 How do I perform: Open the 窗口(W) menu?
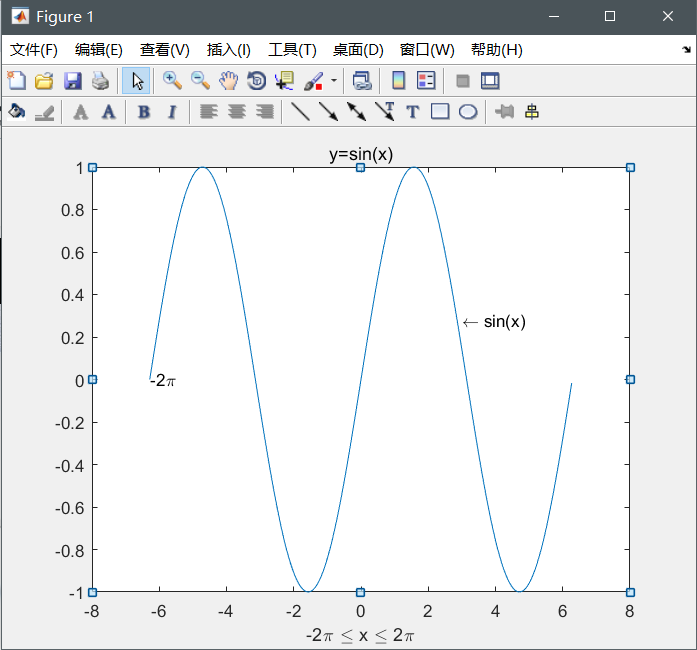(x=427, y=49)
